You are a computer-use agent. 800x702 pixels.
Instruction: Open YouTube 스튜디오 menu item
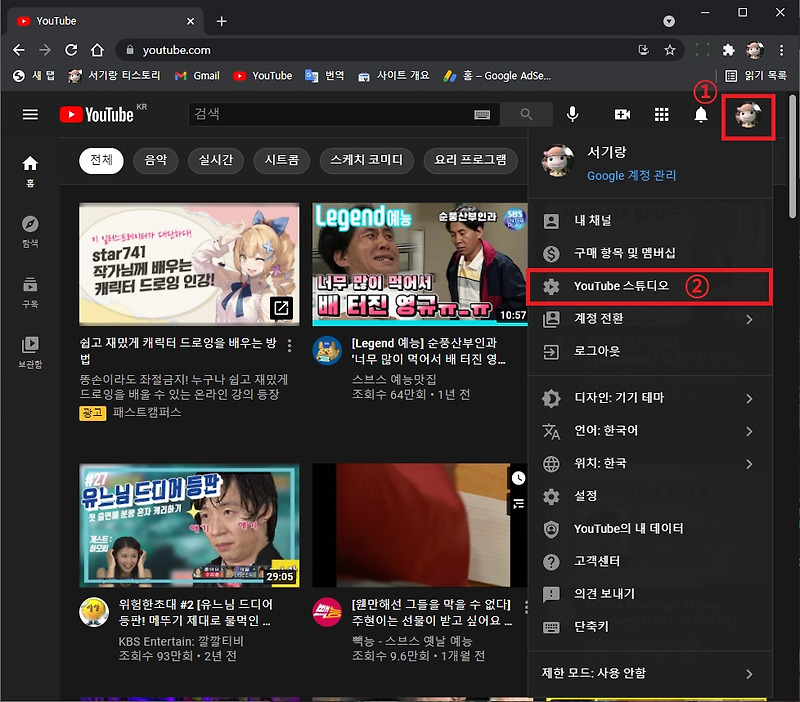click(x=650, y=286)
